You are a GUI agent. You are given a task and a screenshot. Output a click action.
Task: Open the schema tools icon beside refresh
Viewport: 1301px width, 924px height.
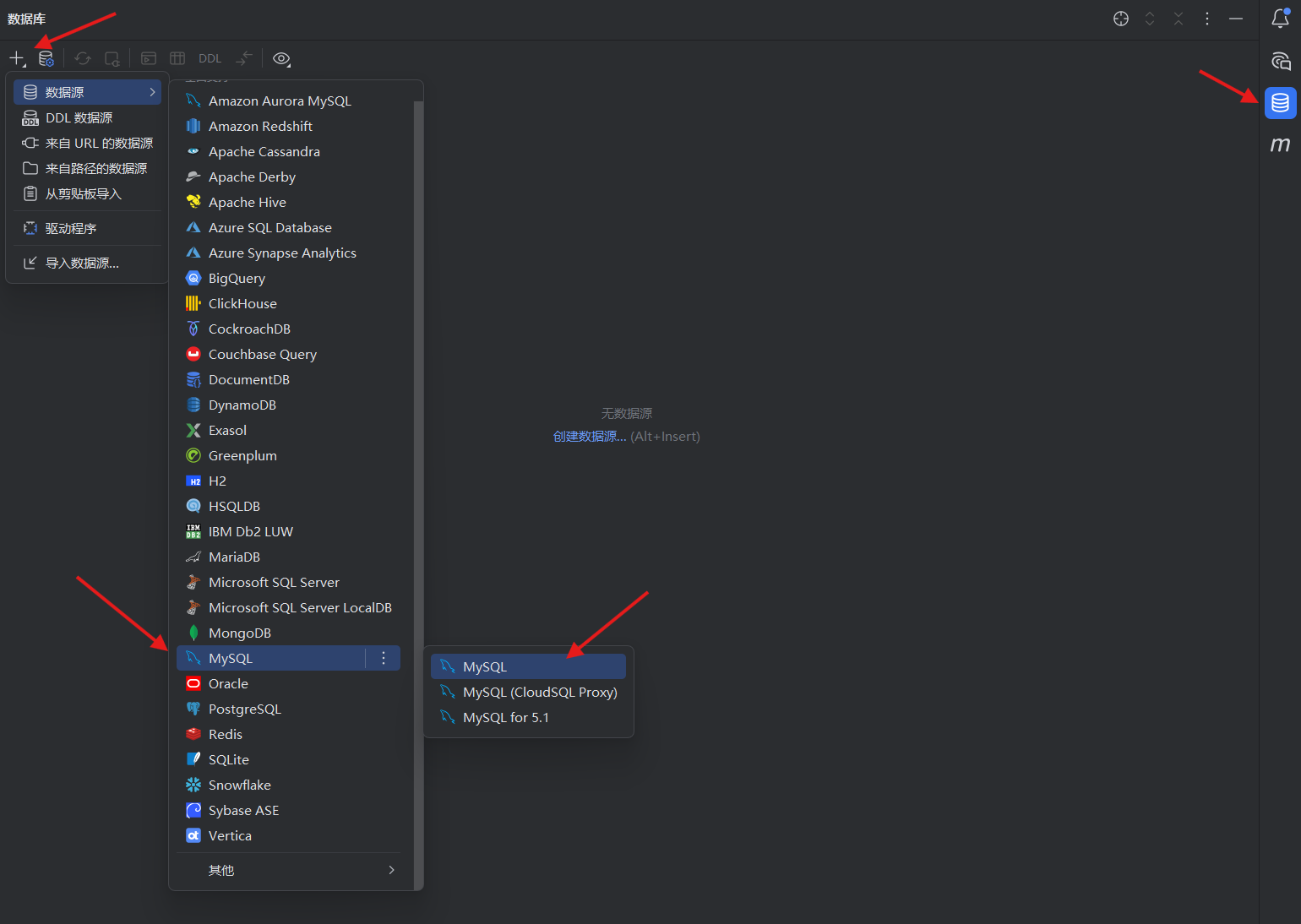(x=112, y=58)
